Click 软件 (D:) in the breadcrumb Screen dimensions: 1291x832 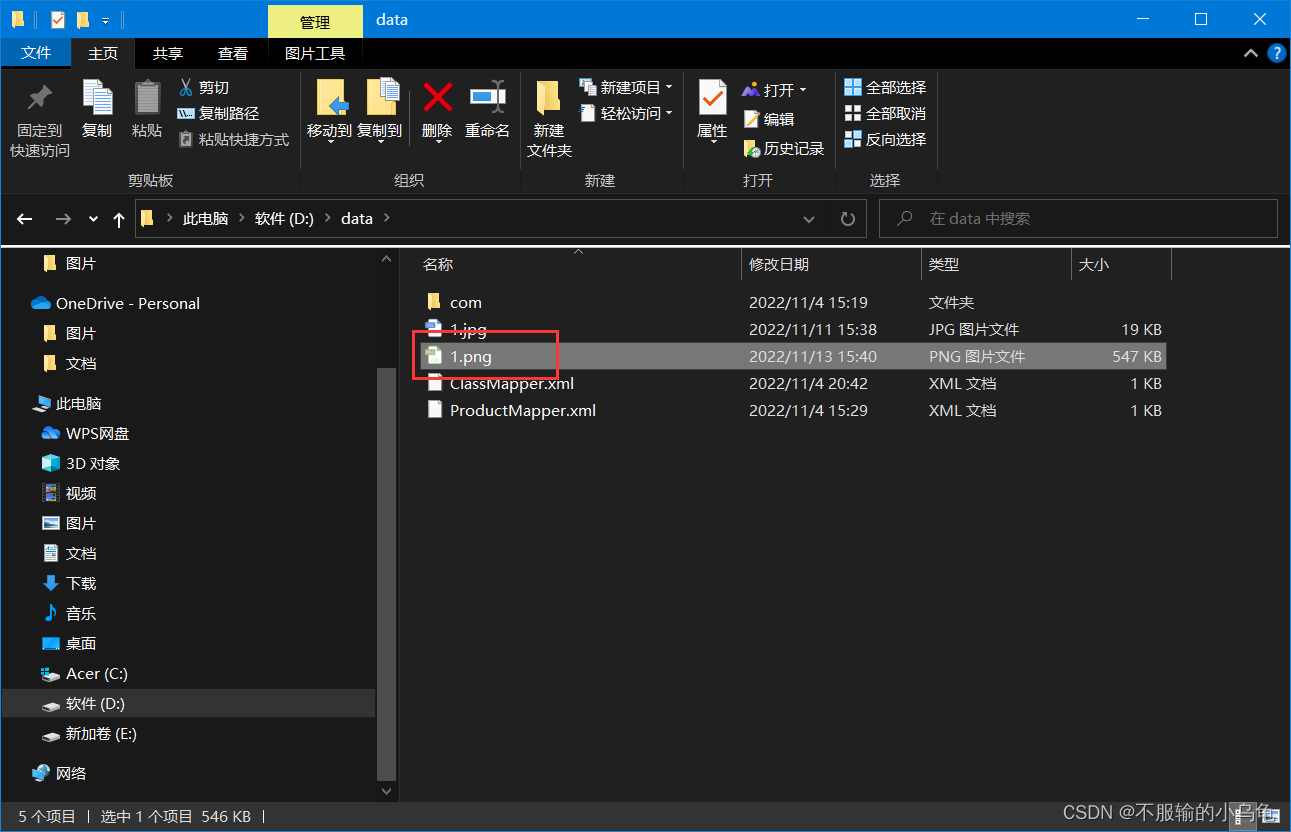coord(285,218)
